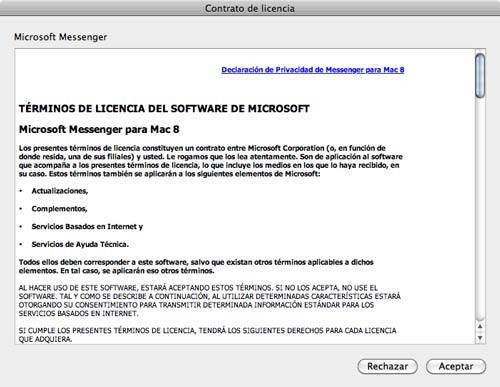The image size is (500, 387).
Task: Click the paragraph starting 'Todos ellos deben corresponder'
Action: [196, 266]
